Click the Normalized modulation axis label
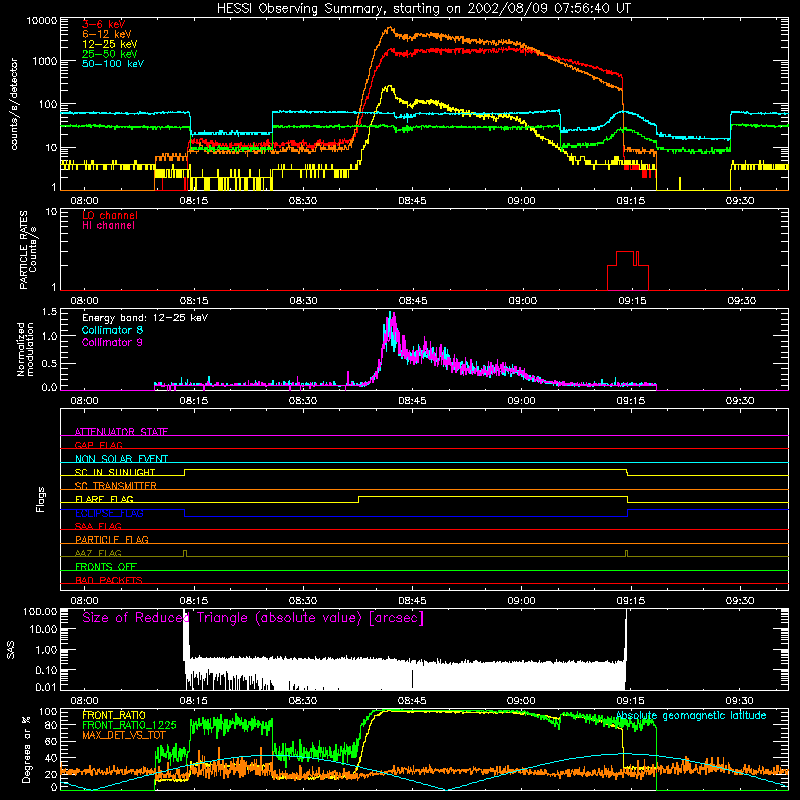 pos(26,349)
